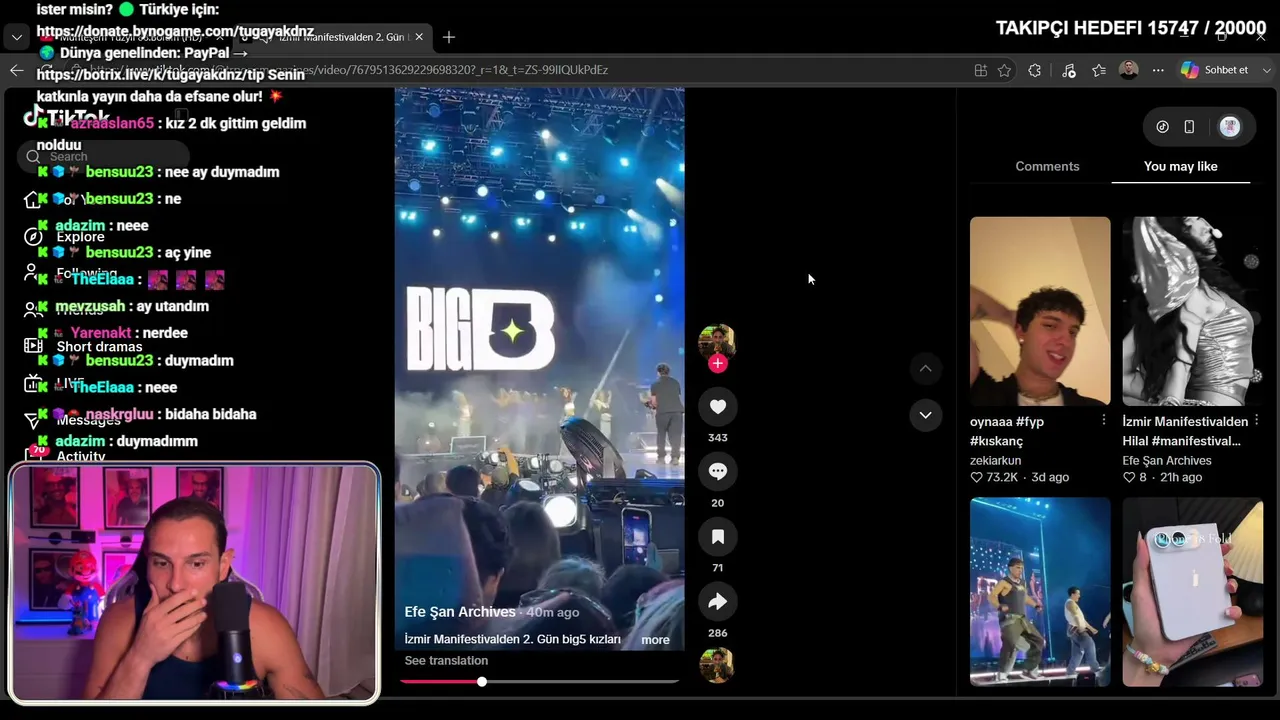This screenshot has width=1280, height=720.
Task: Go back with the browser back arrow
Action: coord(16,70)
